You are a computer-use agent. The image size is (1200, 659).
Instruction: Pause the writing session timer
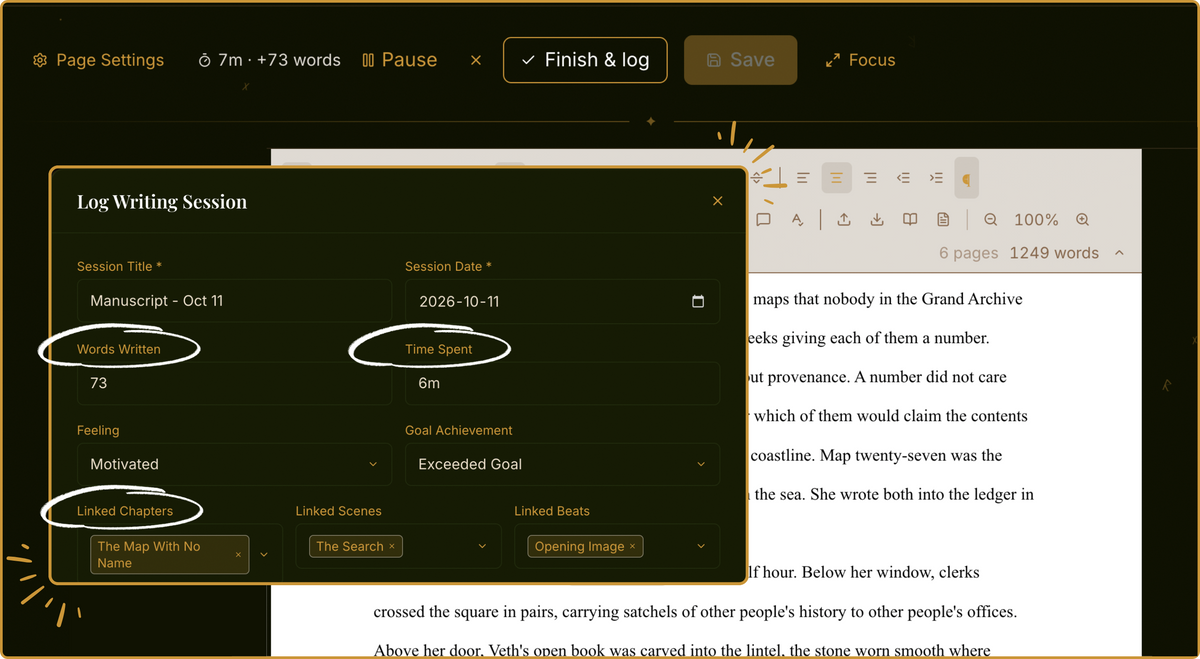coord(399,60)
